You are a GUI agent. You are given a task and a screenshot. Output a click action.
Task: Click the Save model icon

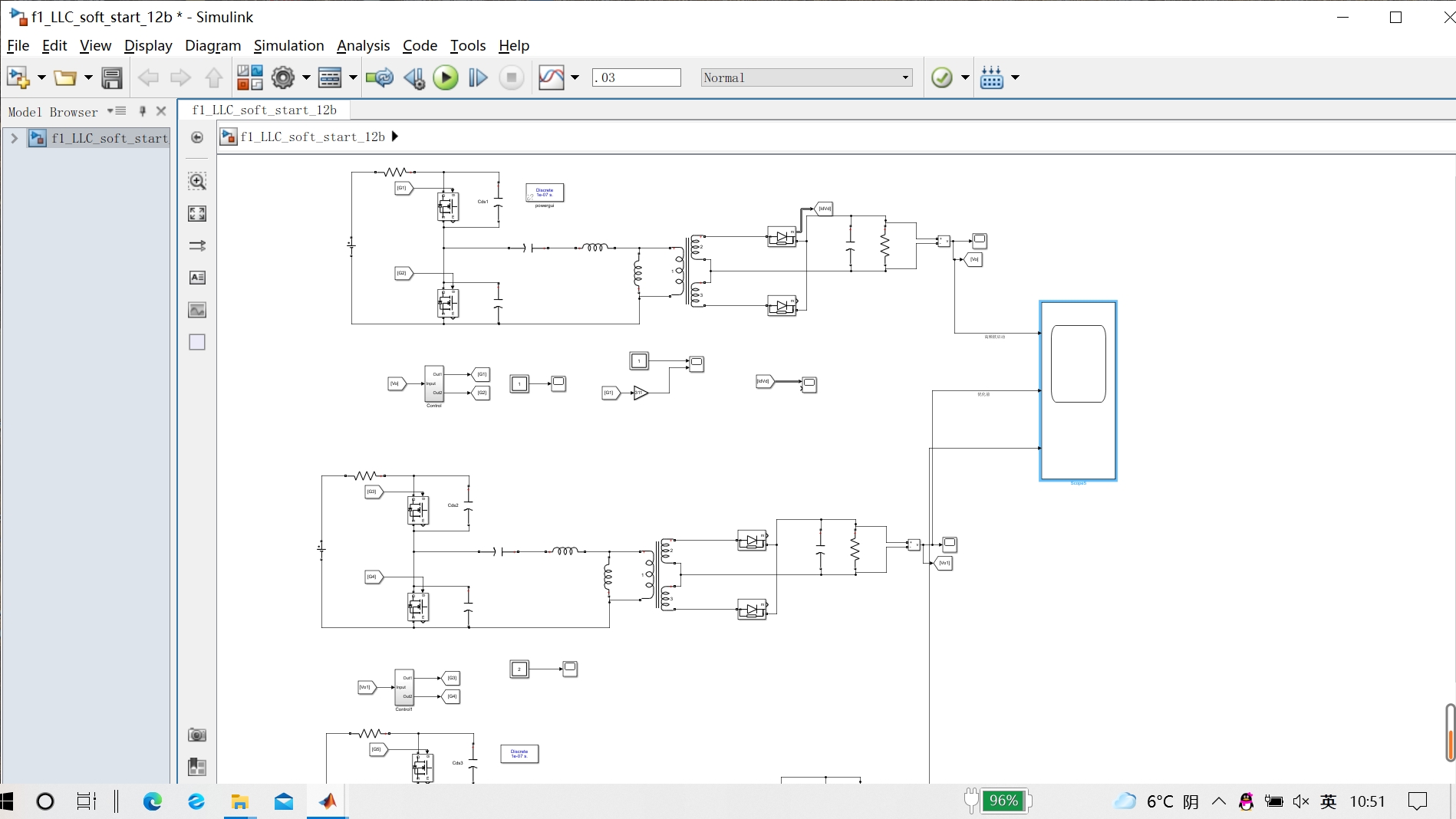coord(112,77)
